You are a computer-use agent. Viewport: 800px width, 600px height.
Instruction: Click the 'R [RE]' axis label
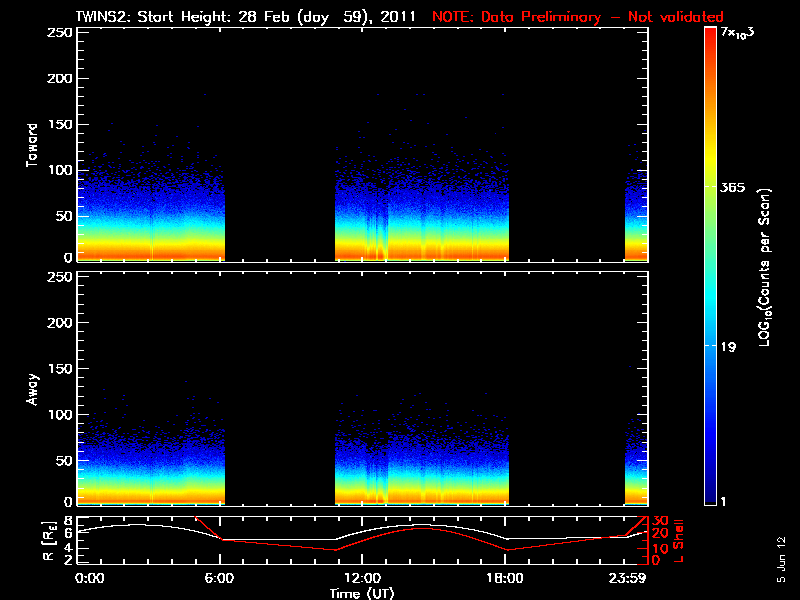(x=49, y=540)
